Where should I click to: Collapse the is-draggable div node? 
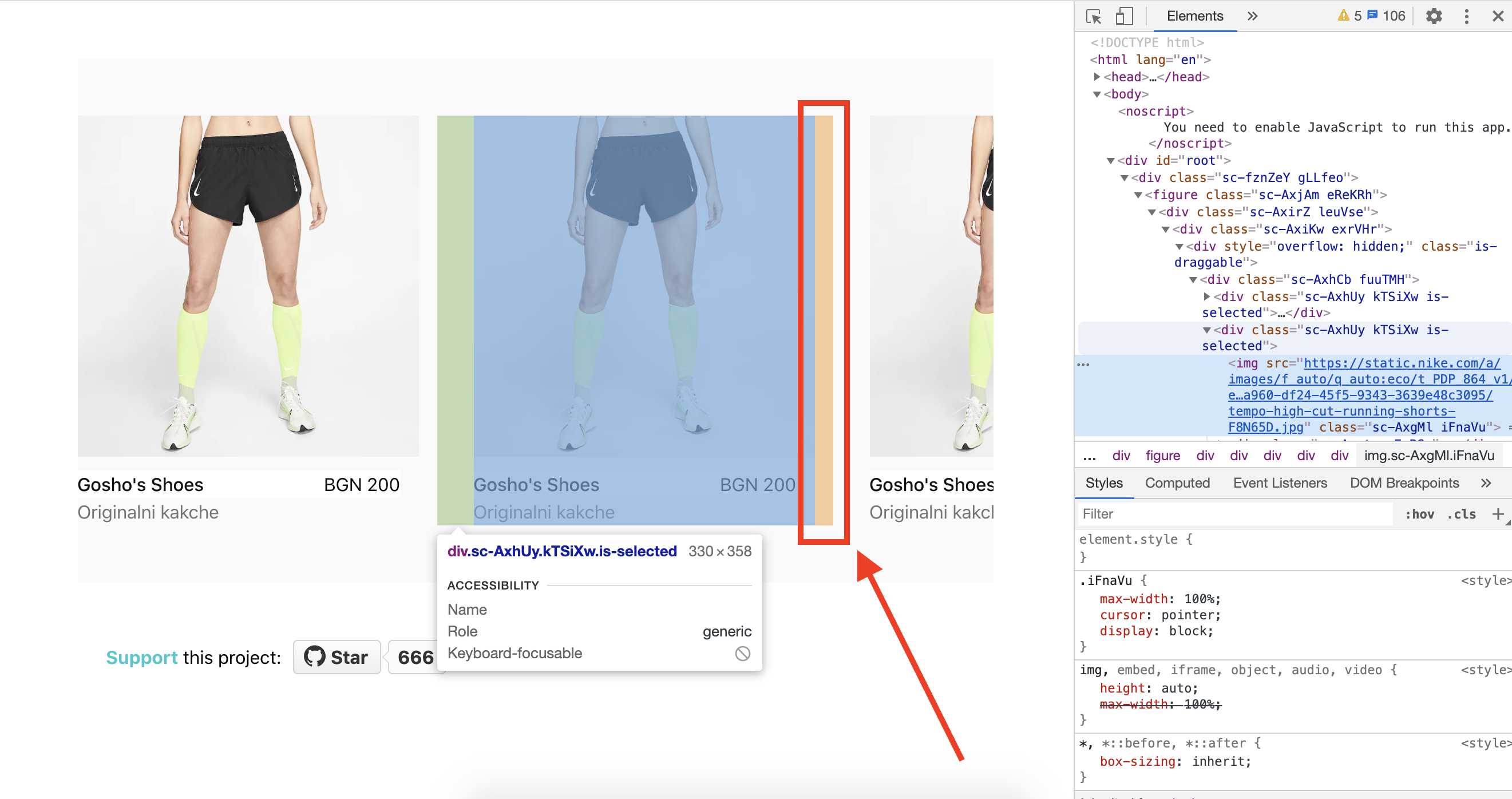[1179, 246]
